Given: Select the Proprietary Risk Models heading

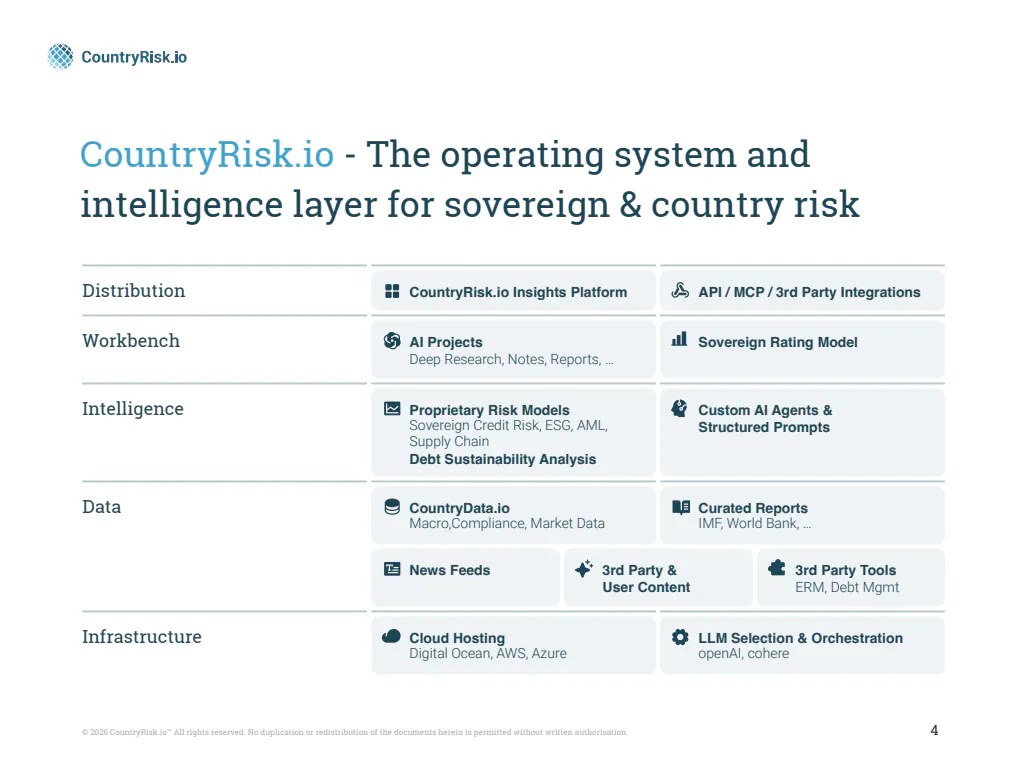Looking at the screenshot, I should 489,410.
